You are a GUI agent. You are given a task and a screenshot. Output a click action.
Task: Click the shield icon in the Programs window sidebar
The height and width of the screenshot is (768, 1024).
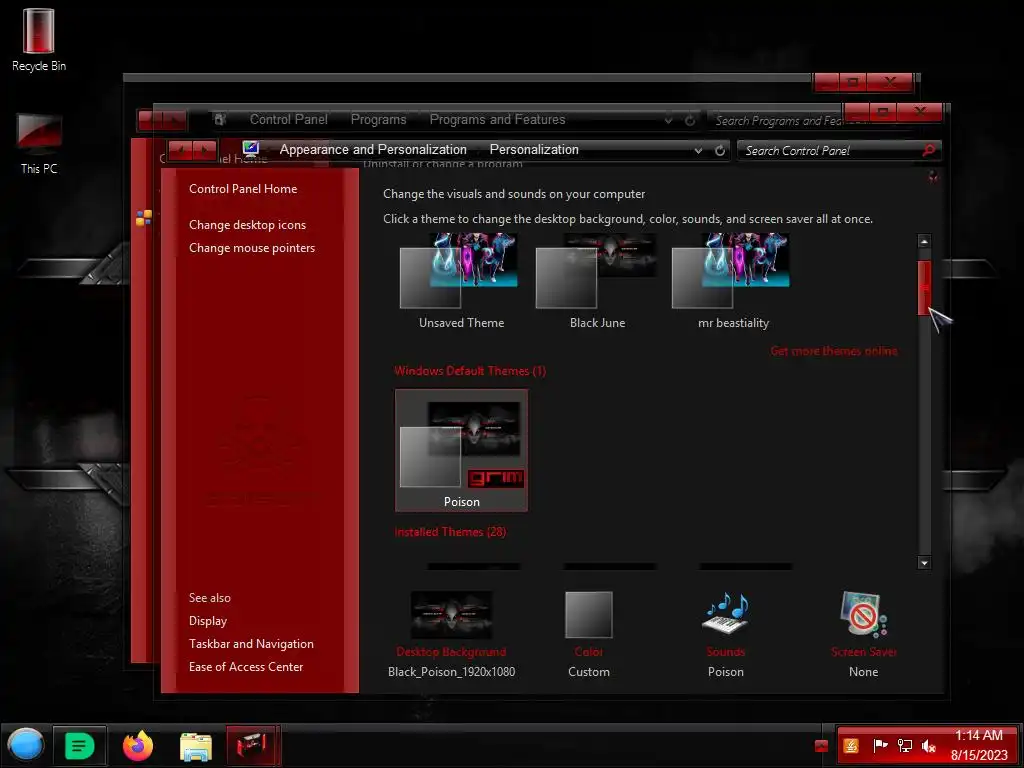[x=144, y=217]
